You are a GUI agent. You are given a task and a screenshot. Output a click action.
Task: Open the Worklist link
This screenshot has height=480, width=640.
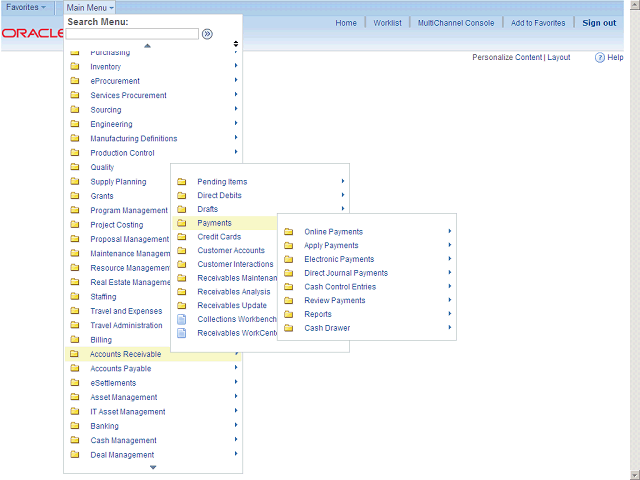pos(387,23)
